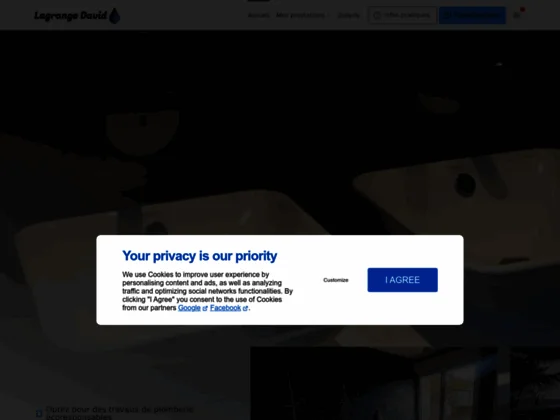The height and width of the screenshot is (420, 560).
Task: Open the notification icon with red dot
Action: (x=518, y=14)
